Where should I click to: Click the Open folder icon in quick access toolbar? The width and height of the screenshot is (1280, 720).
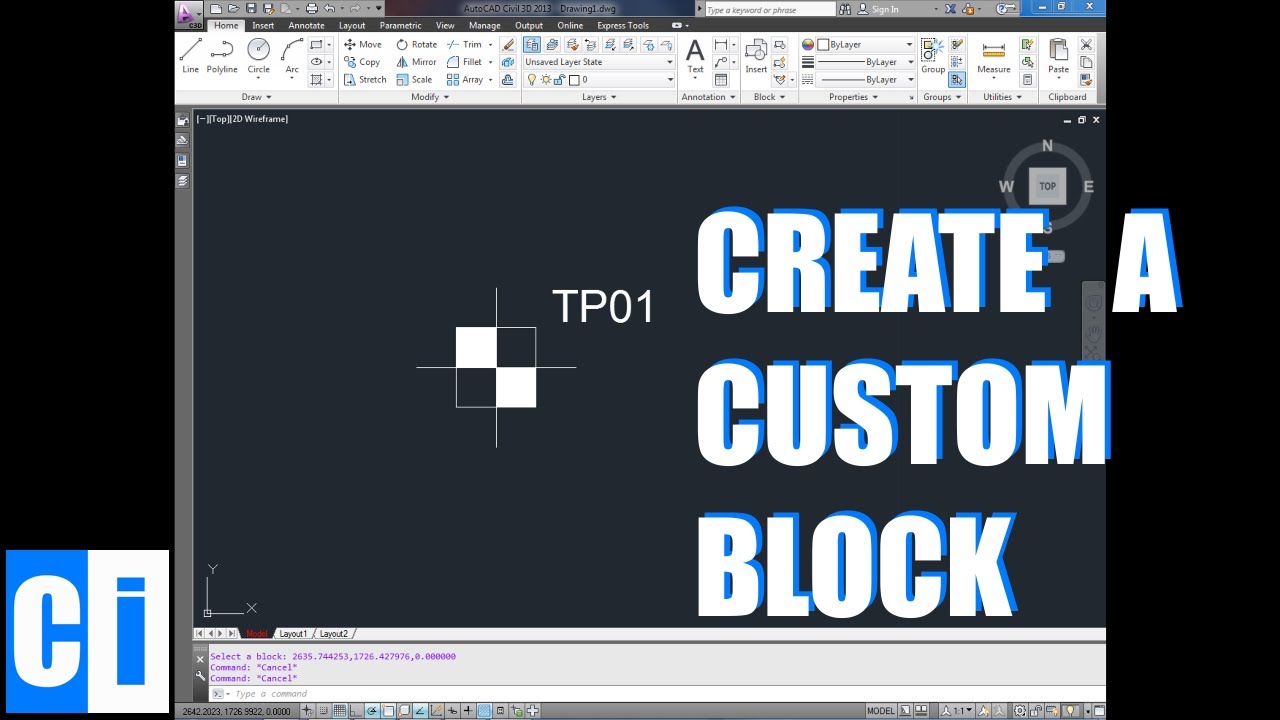click(233, 8)
